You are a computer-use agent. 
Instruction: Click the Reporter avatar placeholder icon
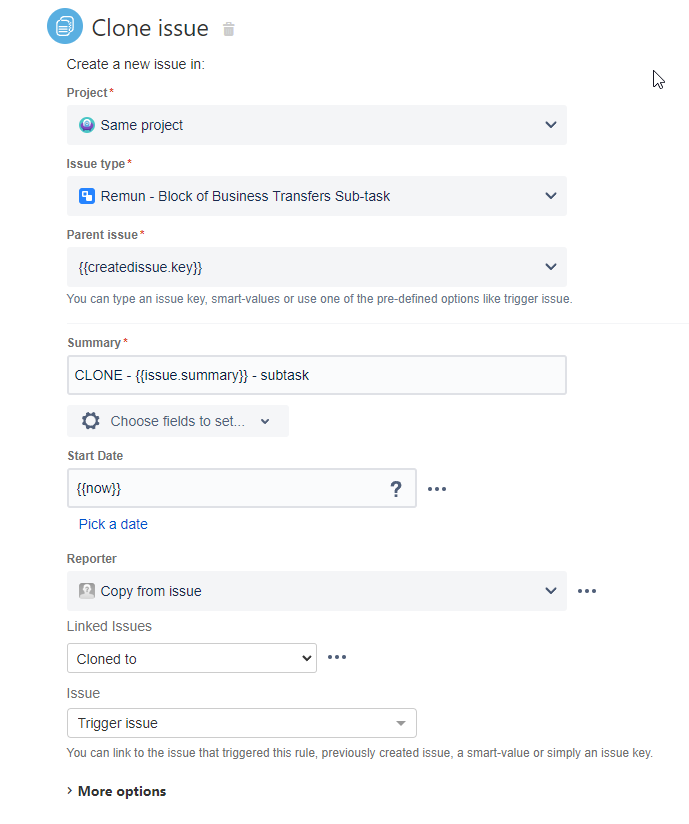87,591
